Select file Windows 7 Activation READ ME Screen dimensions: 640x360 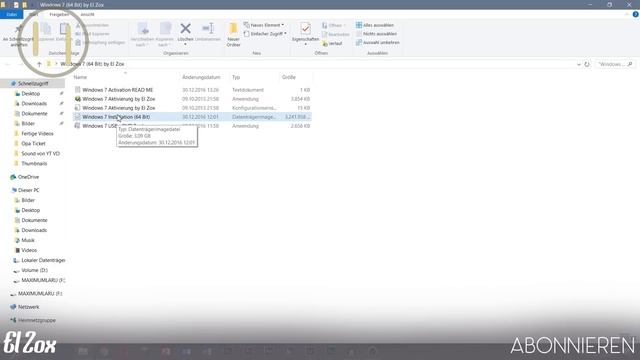pos(192,90)
